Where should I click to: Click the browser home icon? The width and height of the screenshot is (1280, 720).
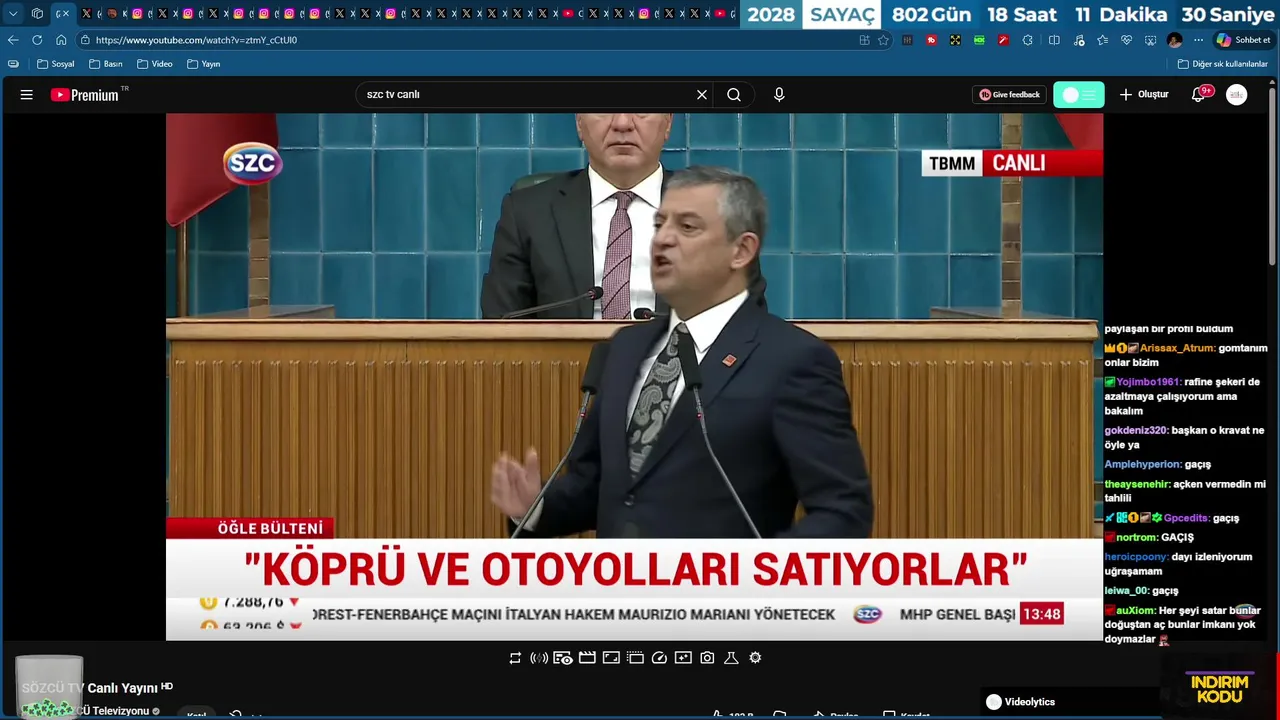pyautogui.click(x=61, y=40)
